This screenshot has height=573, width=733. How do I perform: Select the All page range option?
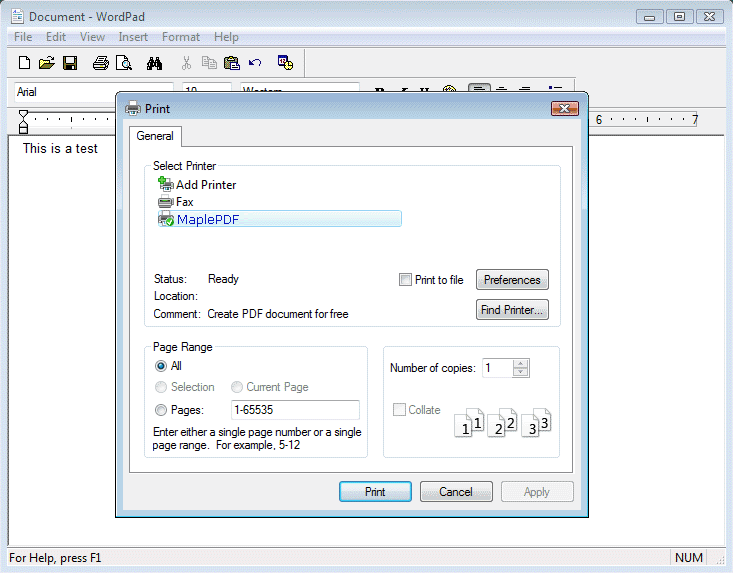161,366
